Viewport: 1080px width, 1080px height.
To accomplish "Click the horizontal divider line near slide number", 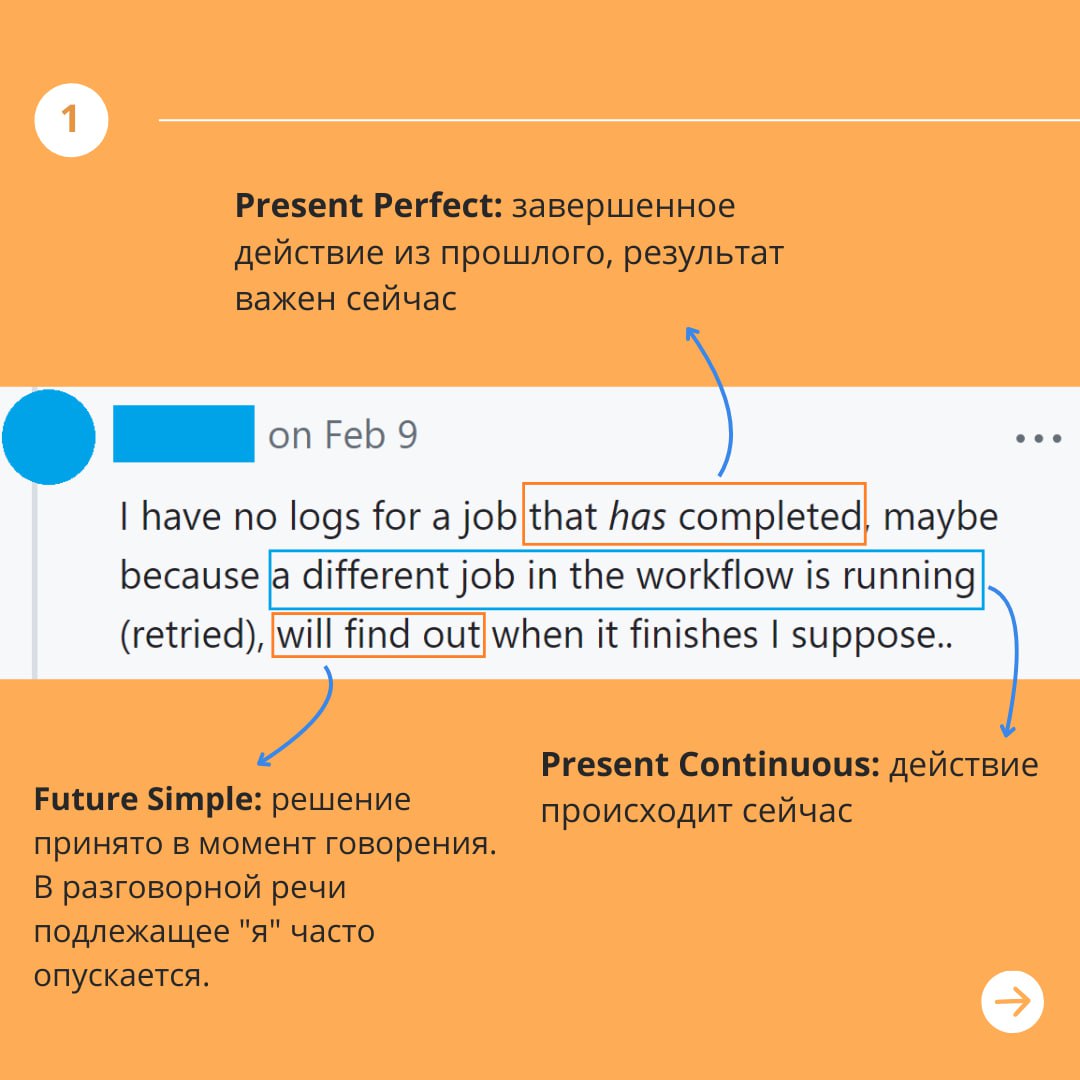I will pos(600,120).
